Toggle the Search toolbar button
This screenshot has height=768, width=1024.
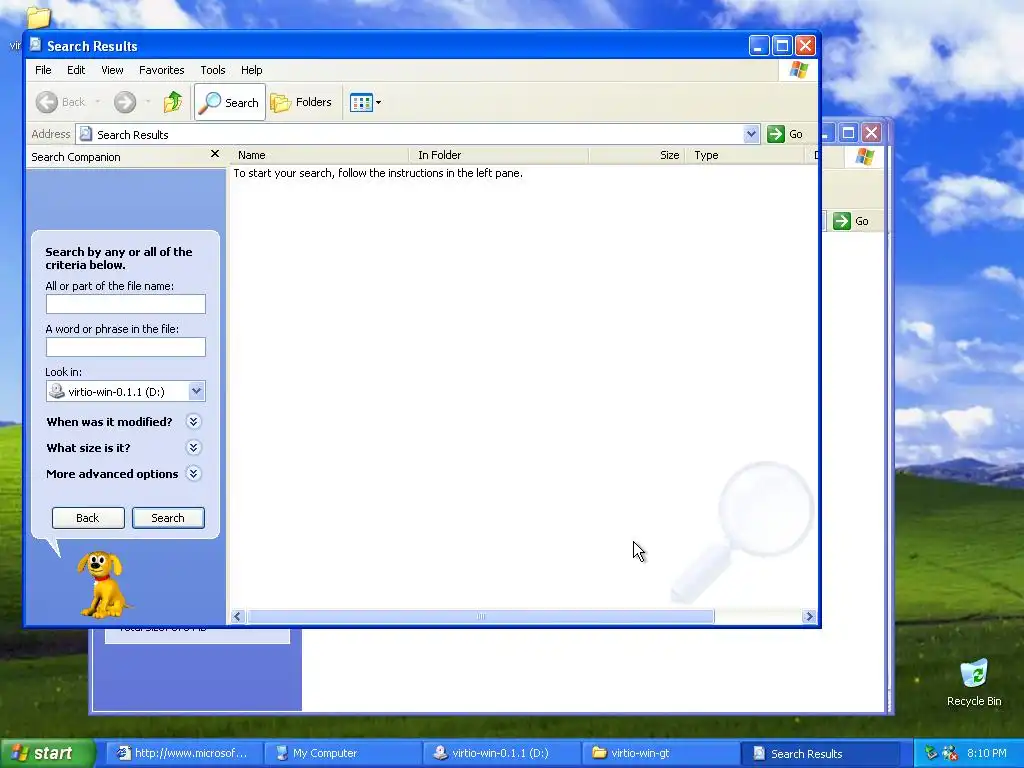tap(230, 103)
